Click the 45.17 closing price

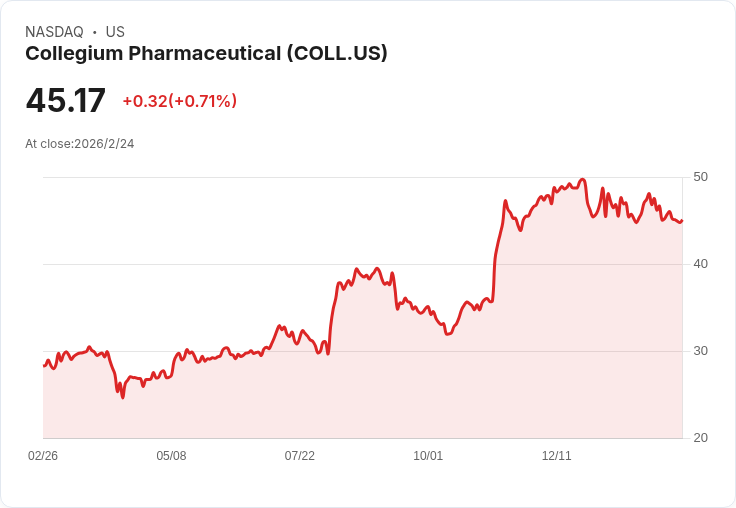pos(65,101)
